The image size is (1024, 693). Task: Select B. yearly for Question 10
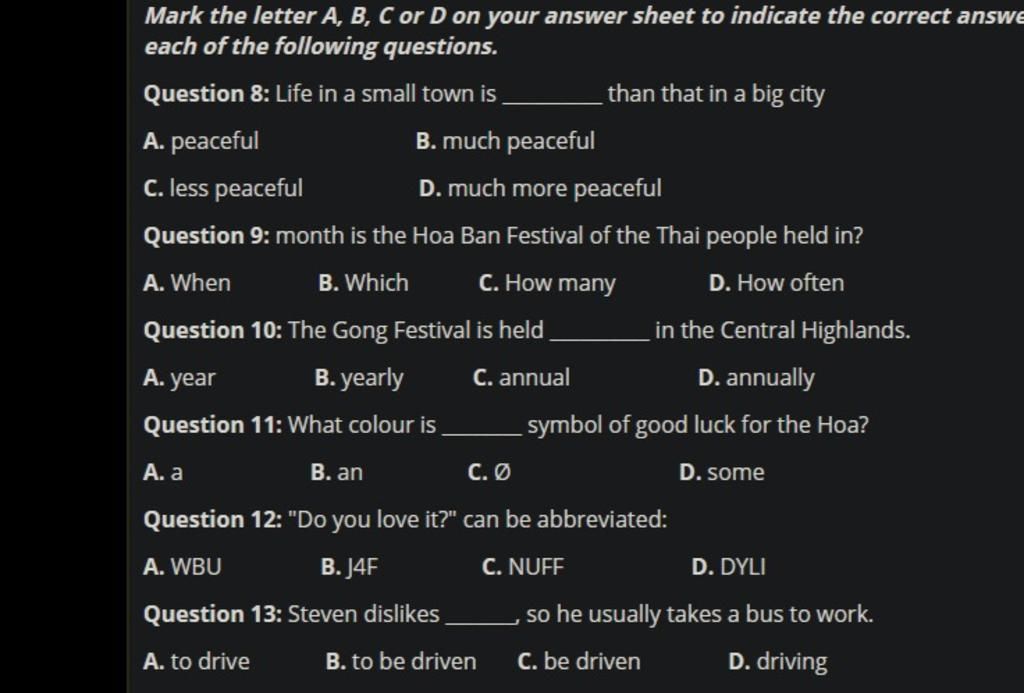pos(359,378)
